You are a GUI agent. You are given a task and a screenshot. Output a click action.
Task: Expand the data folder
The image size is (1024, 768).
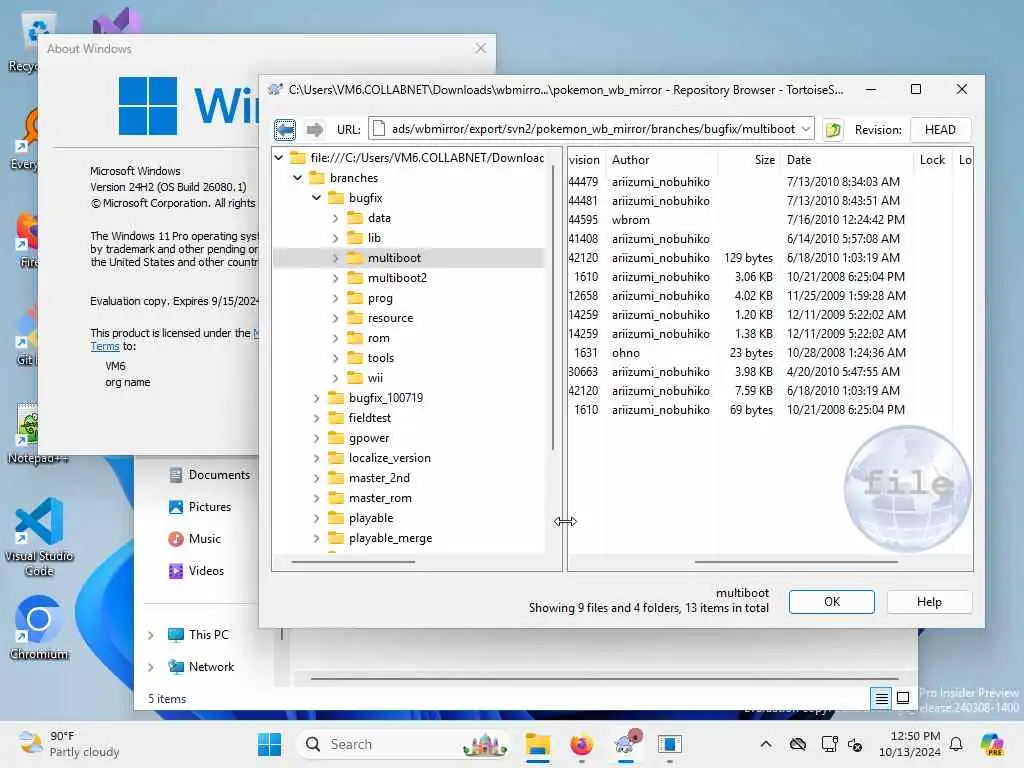[335, 218]
